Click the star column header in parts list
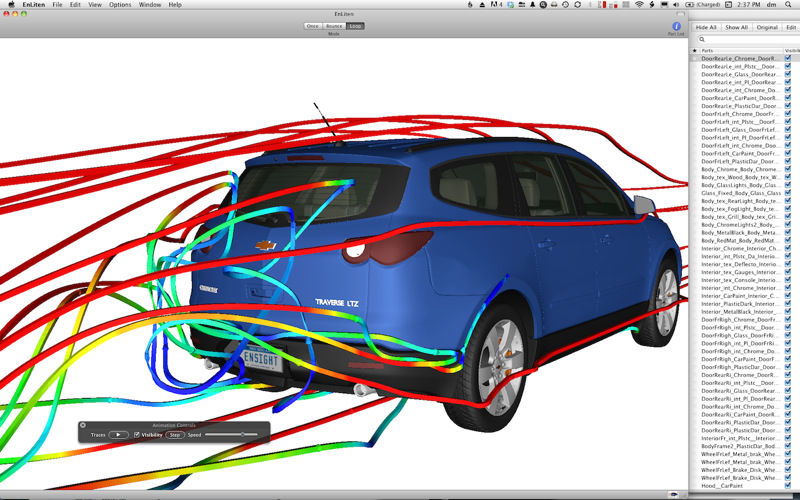Screen dimensions: 800x500 694,50
